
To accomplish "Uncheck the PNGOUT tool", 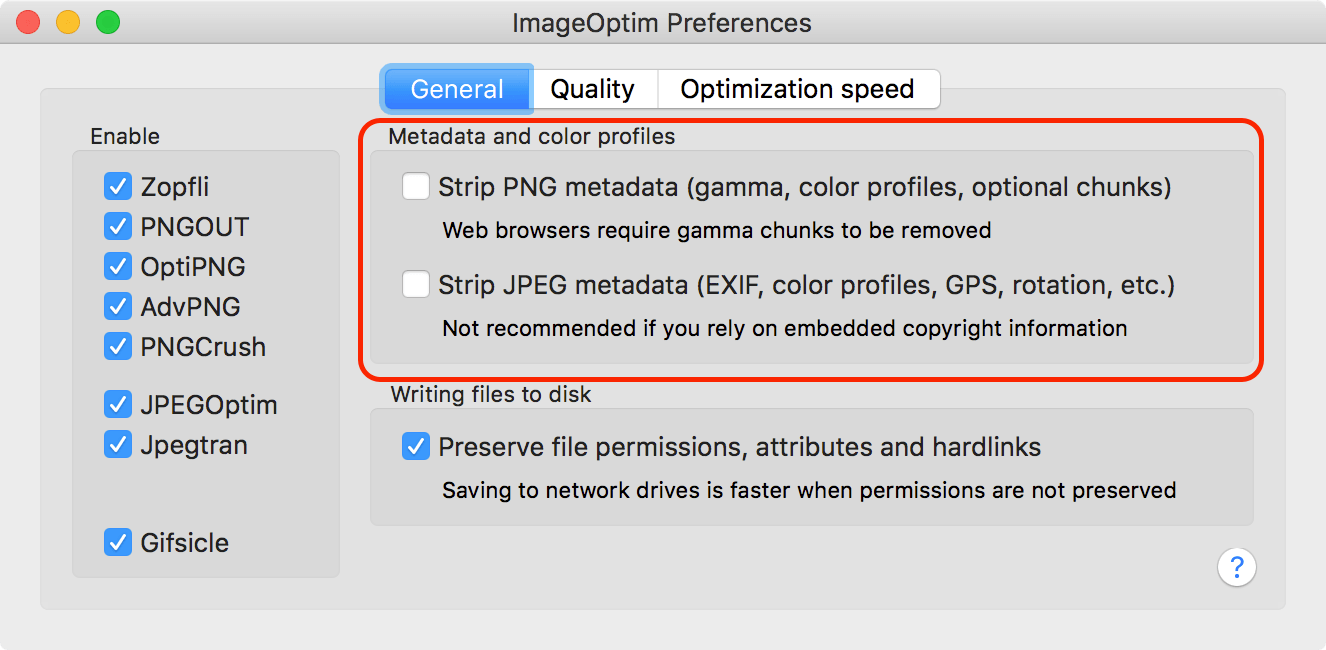I will click(x=118, y=227).
